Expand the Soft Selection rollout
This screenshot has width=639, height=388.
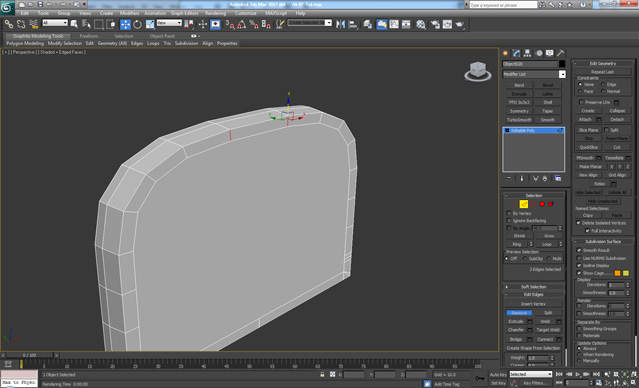[x=534, y=287]
